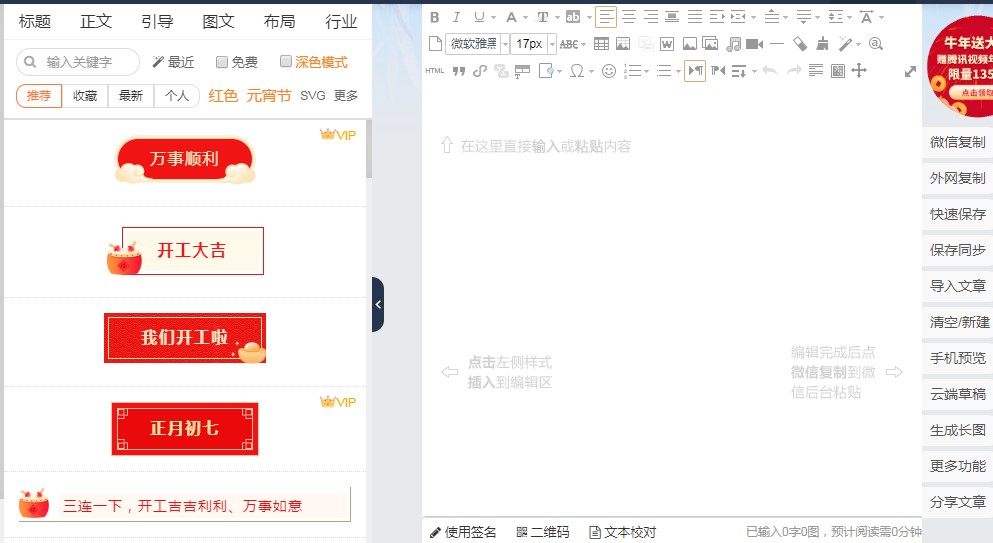Image resolution: width=993 pixels, height=543 pixels.
Task: Insert a single image
Action: tap(690, 44)
